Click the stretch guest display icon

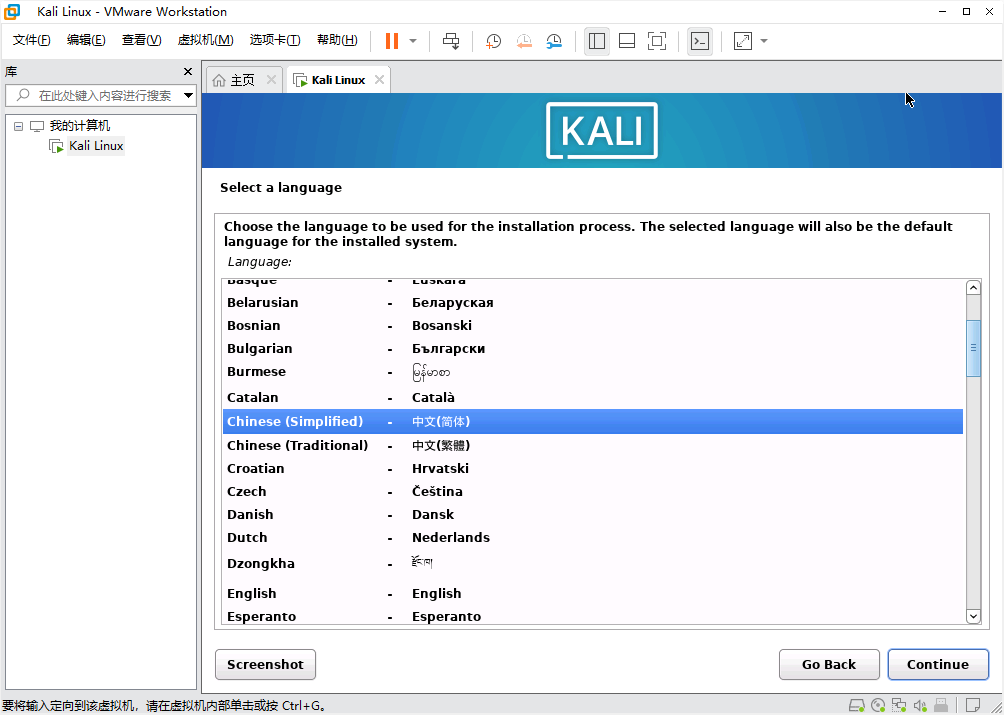click(x=743, y=41)
